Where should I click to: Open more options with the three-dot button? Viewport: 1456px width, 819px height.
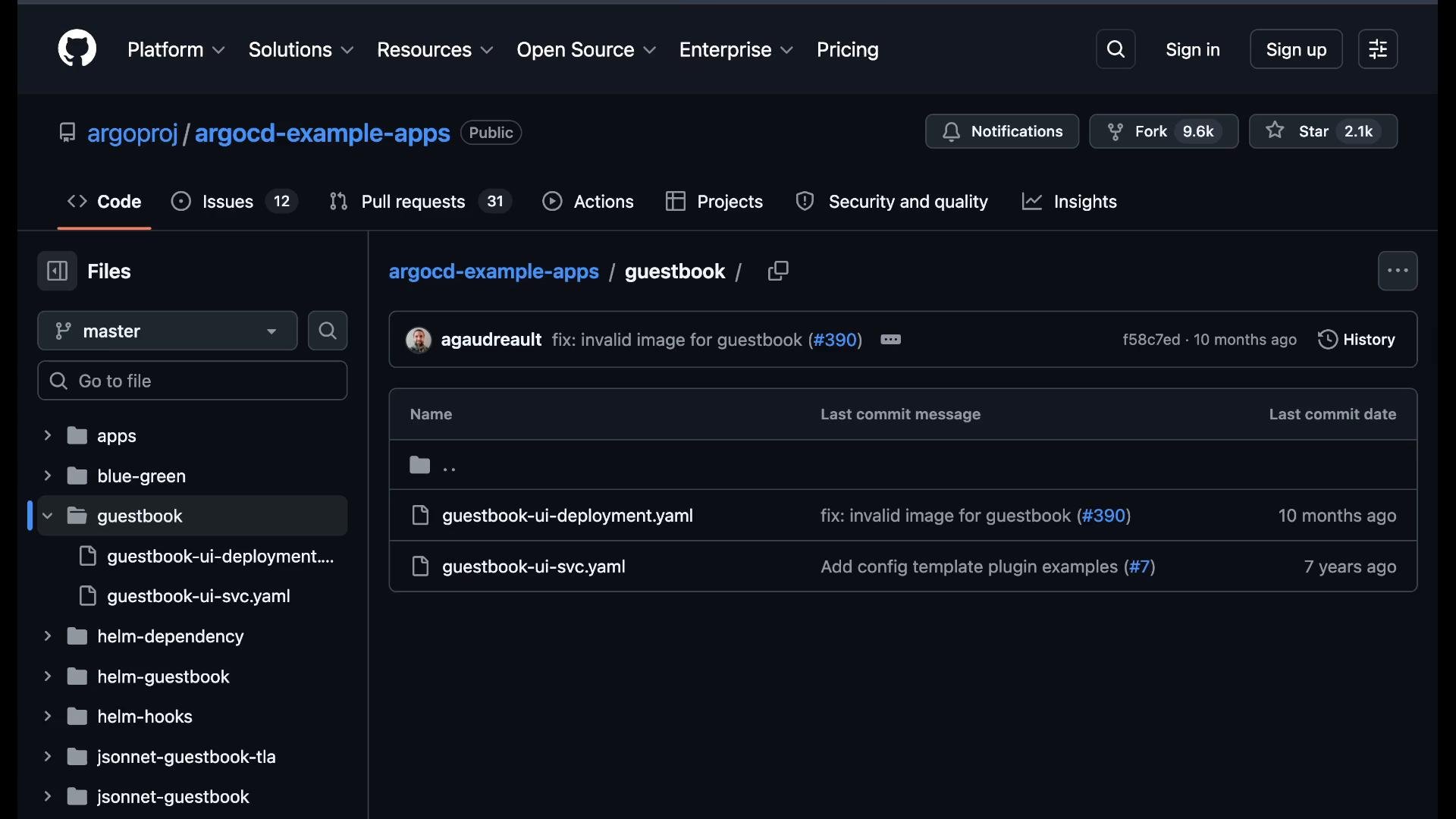[x=1398, y=271]
